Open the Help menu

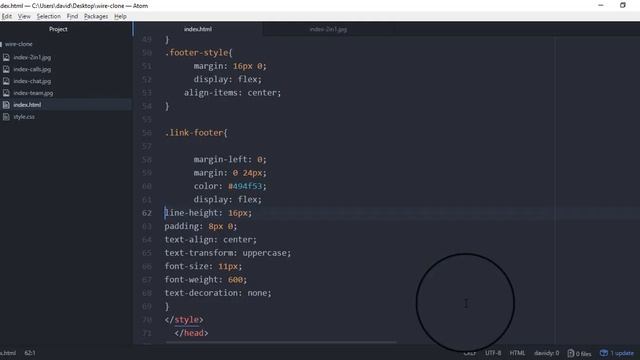120,16
